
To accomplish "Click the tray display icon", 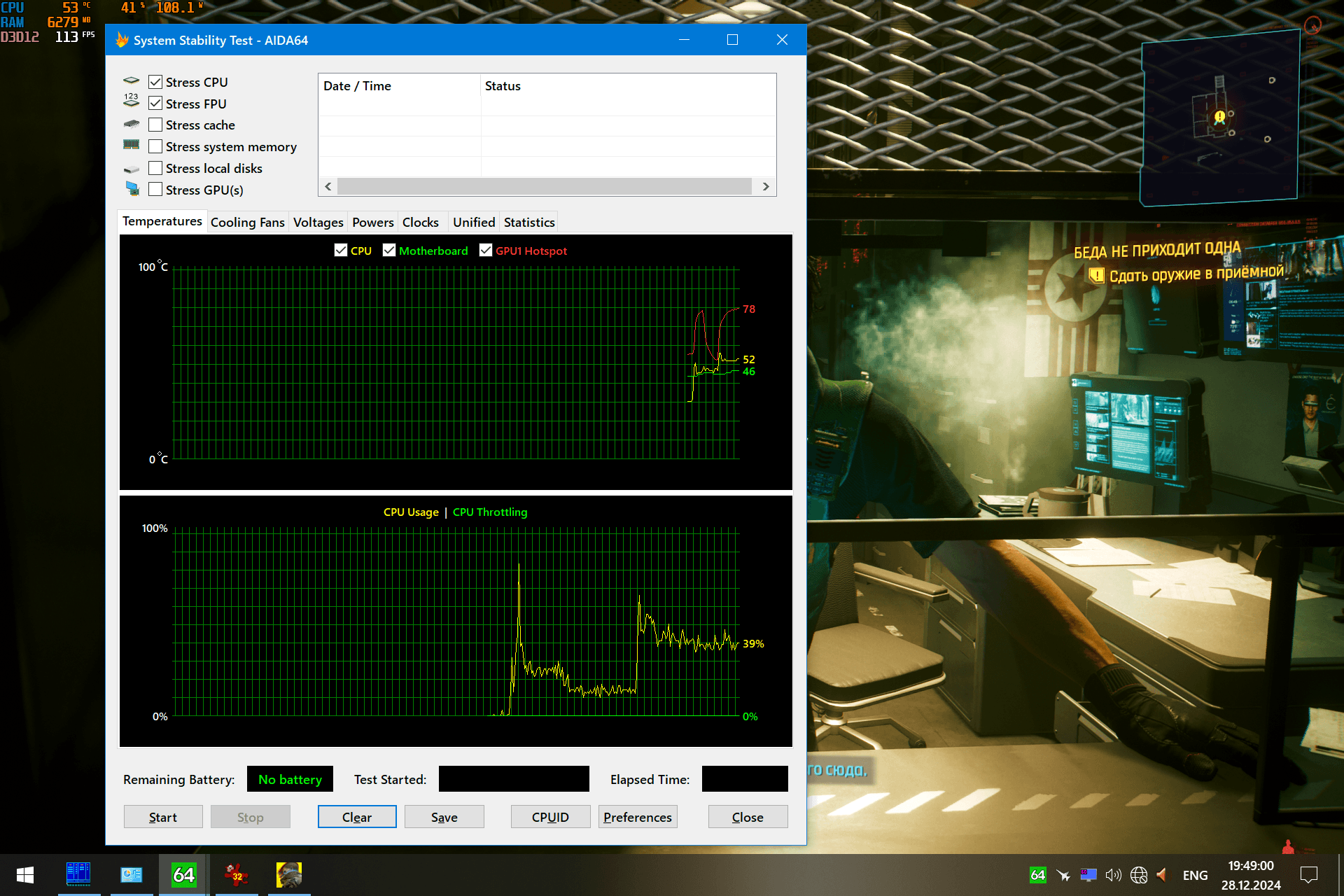I will (x=1088, y=875).
